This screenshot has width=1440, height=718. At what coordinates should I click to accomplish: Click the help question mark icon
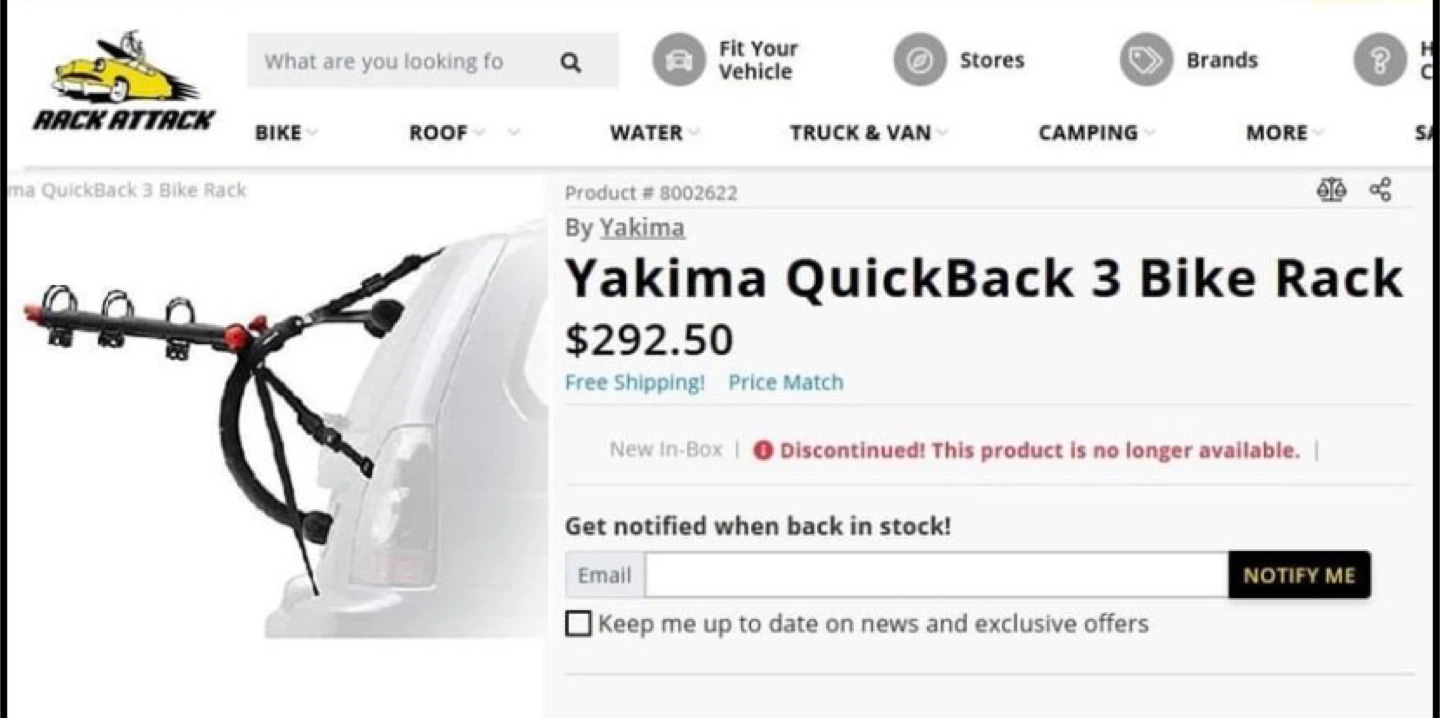pyautogui.click(x=1379, y=60)
